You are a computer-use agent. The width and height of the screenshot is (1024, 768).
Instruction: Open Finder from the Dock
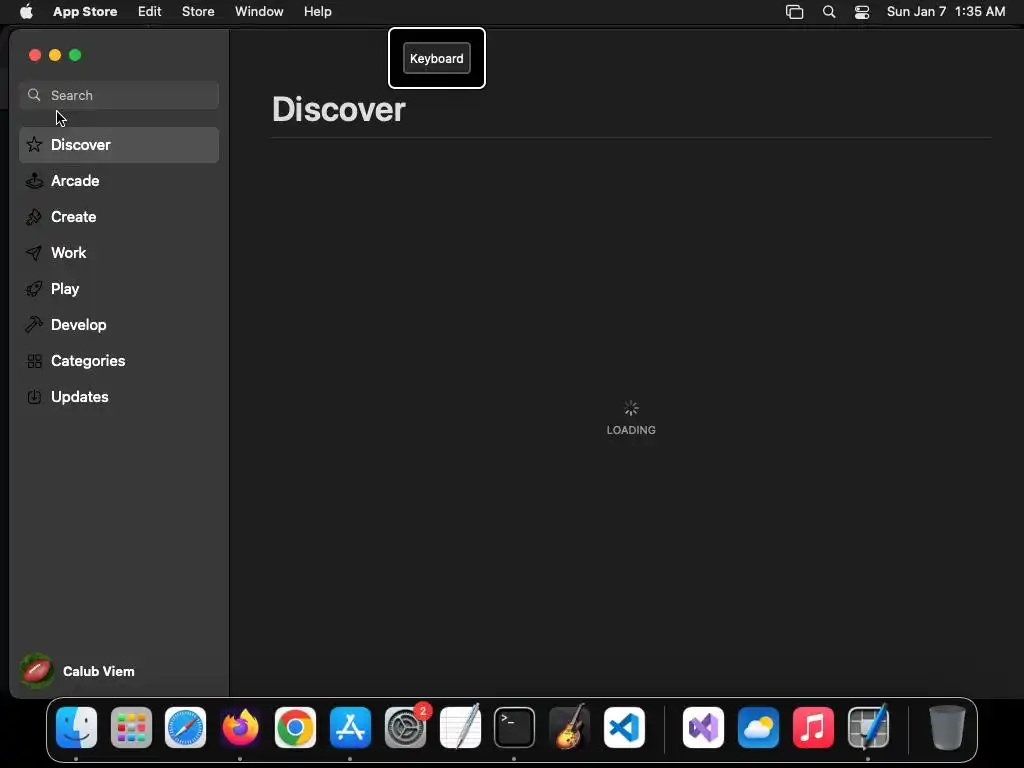76,728
